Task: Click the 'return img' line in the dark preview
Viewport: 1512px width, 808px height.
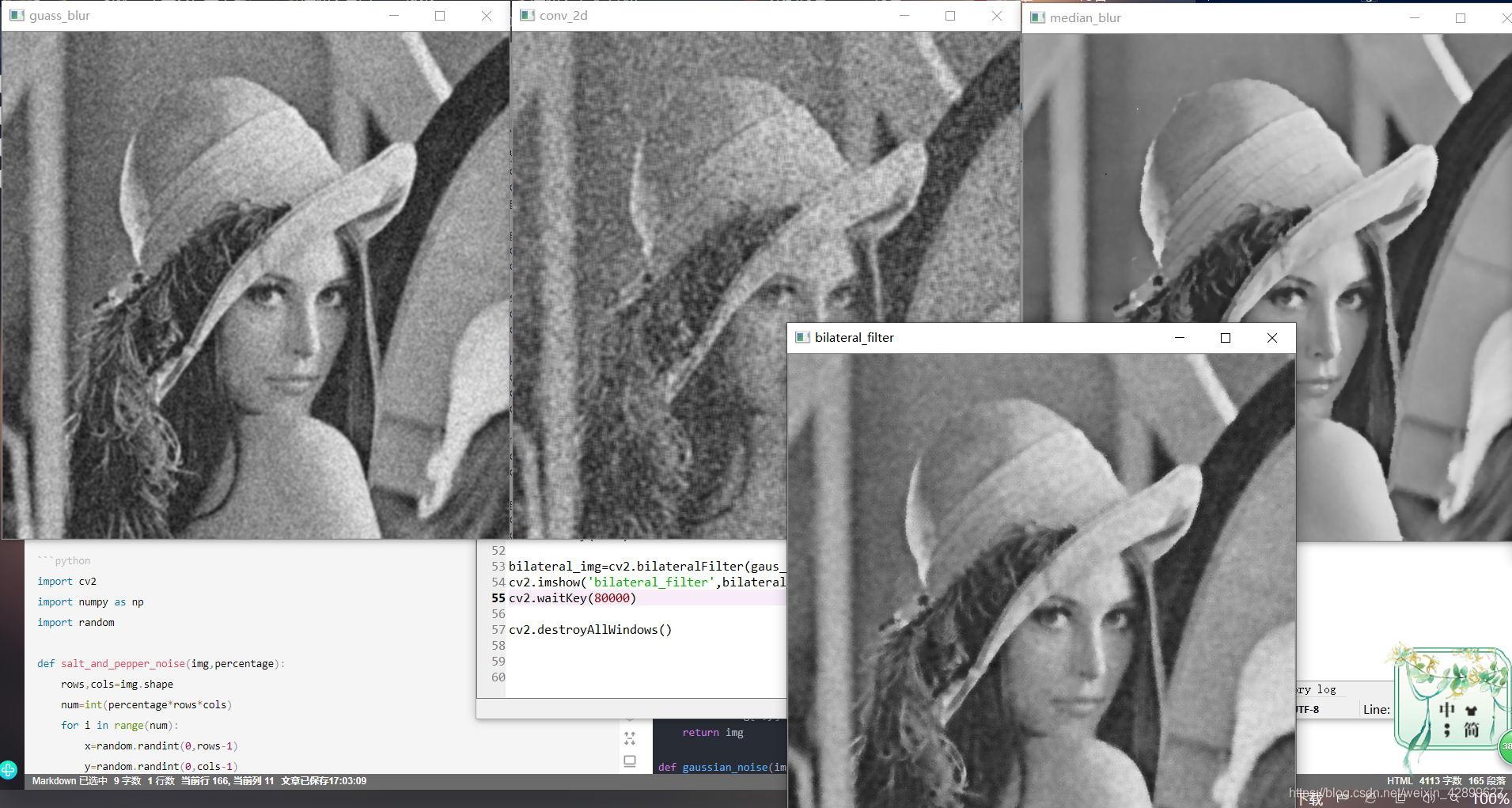Action: pyautogui.click(x=713, y=732)
